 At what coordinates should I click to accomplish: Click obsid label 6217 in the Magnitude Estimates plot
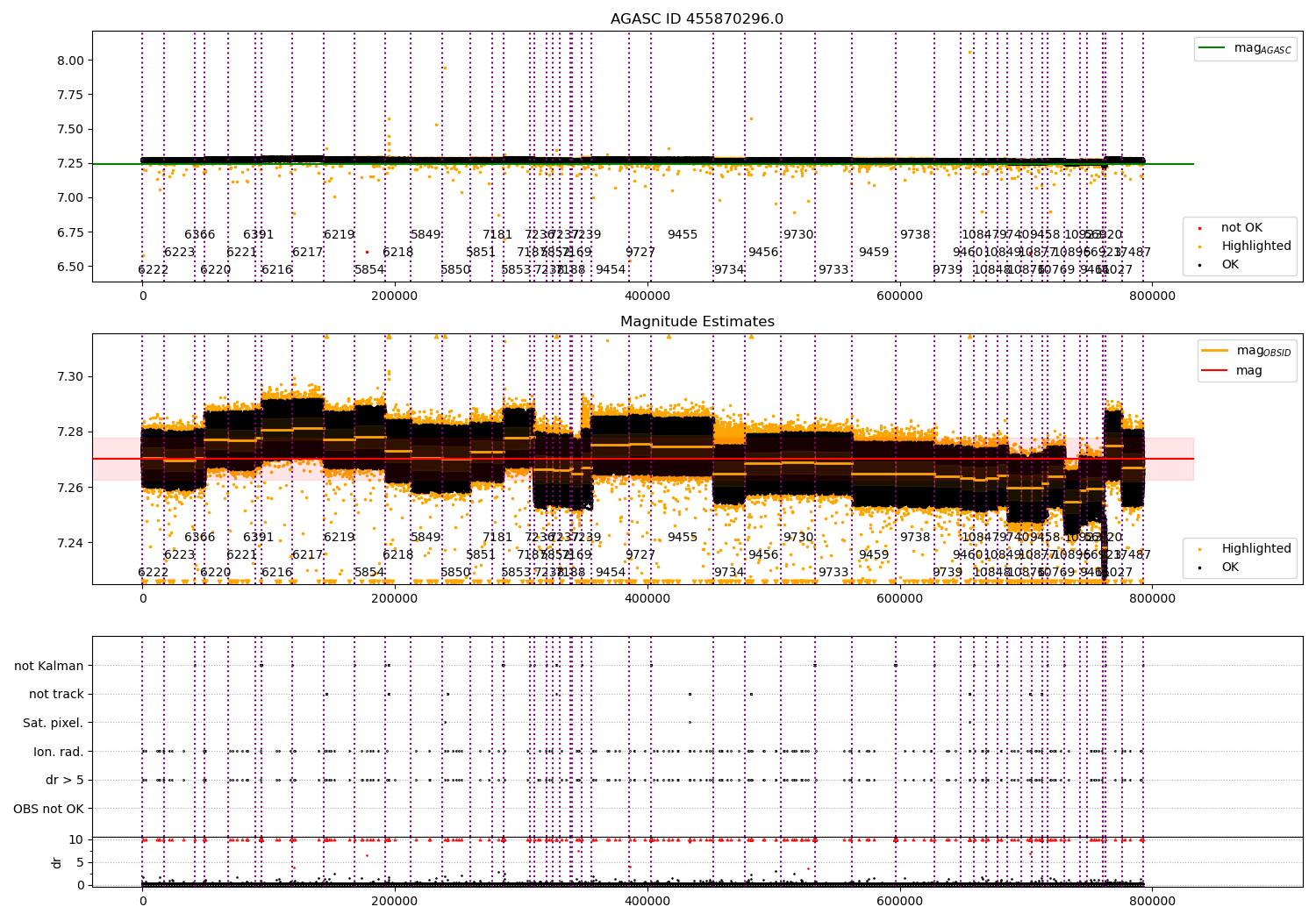click(308, 554)
